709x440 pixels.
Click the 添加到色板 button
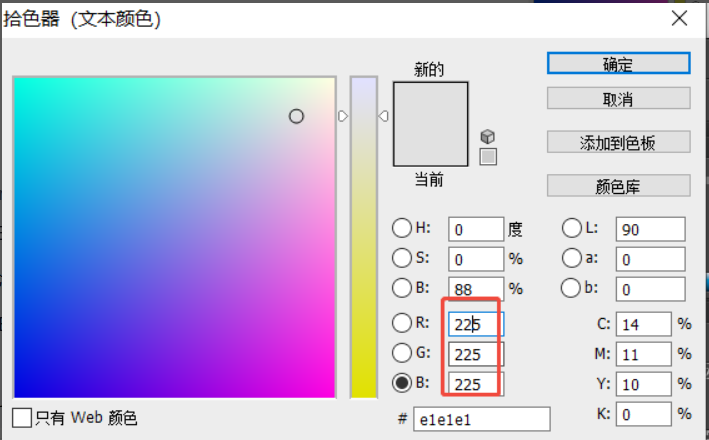pos(618,142)
